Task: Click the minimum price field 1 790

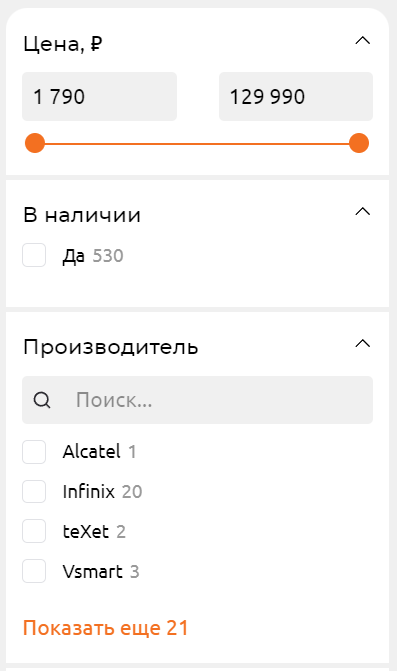Action: coord(99,97)
